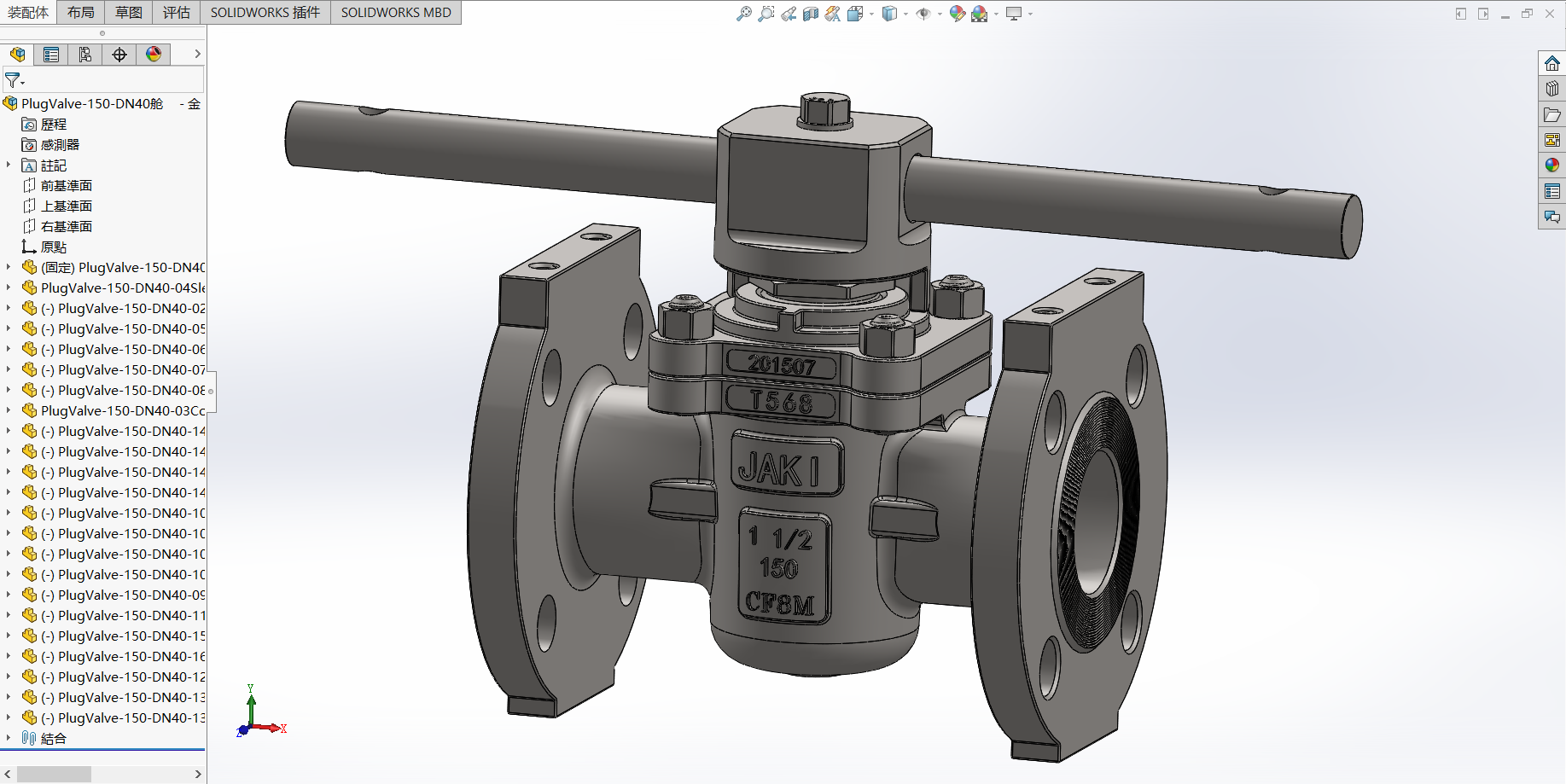Open the SOLIDWORKS 插件 tab
This screenshot has width=1566, height=784.
click(265, 12)
